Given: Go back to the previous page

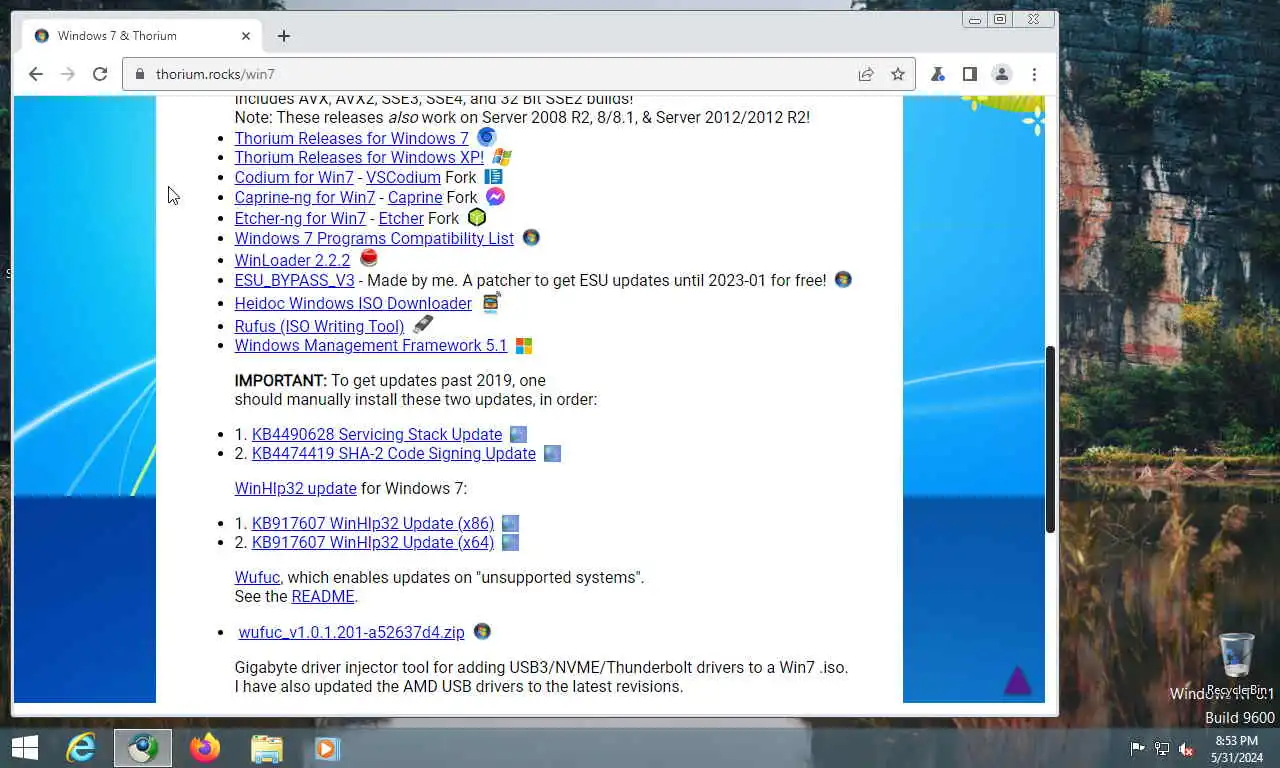Looking at the screenshot, I should 36,74.
